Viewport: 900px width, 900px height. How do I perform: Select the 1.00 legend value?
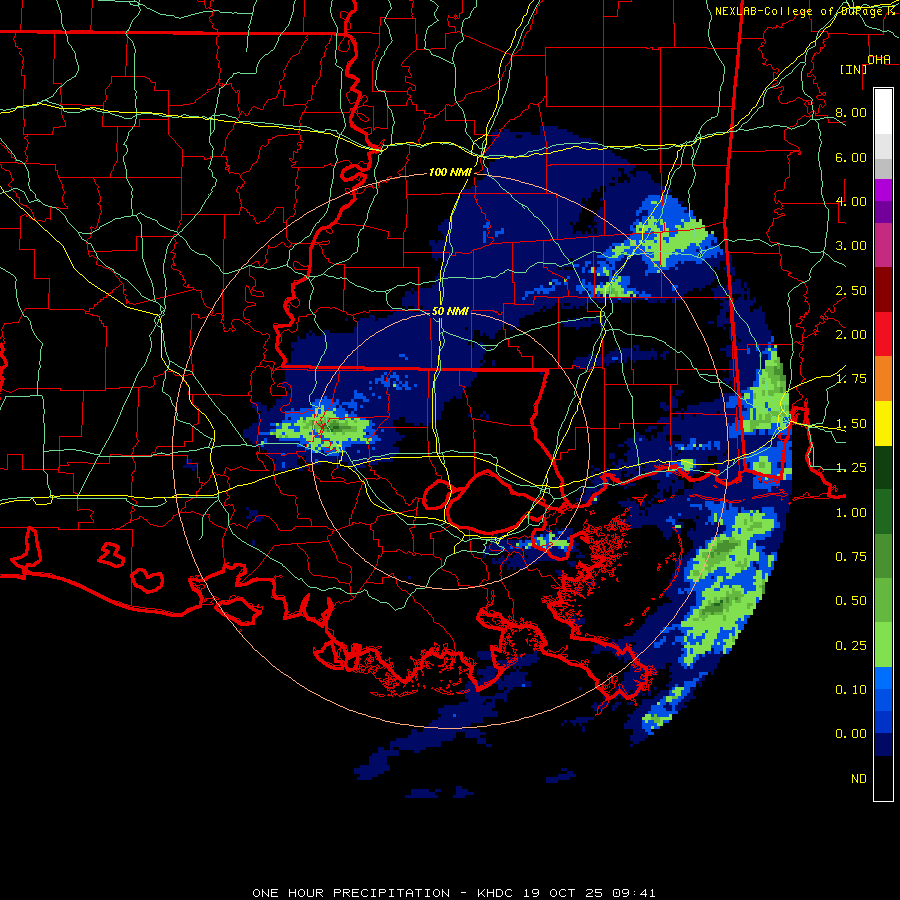pos(851,513)
